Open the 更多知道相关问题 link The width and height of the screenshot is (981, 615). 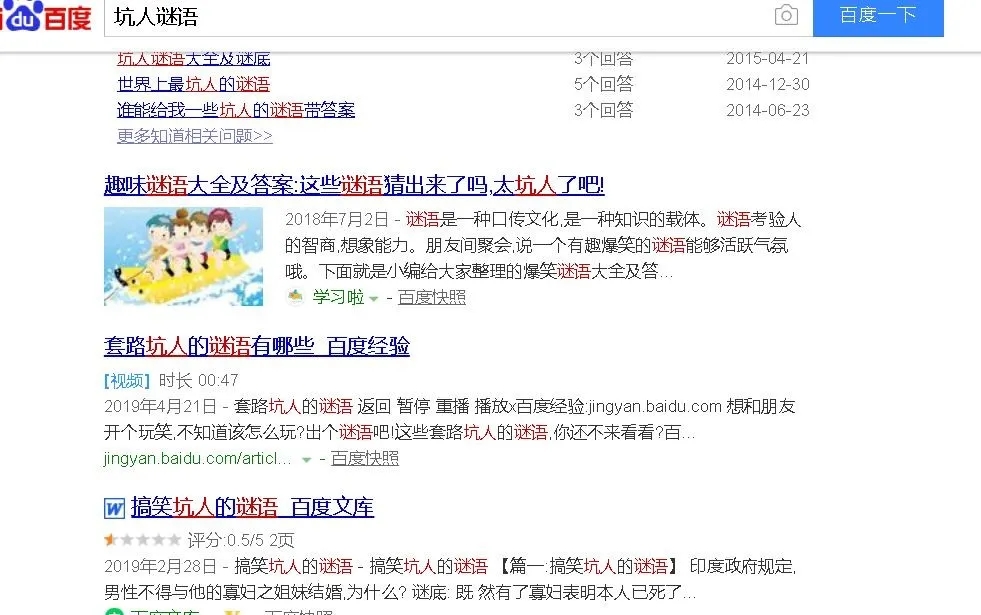[192, 134]
